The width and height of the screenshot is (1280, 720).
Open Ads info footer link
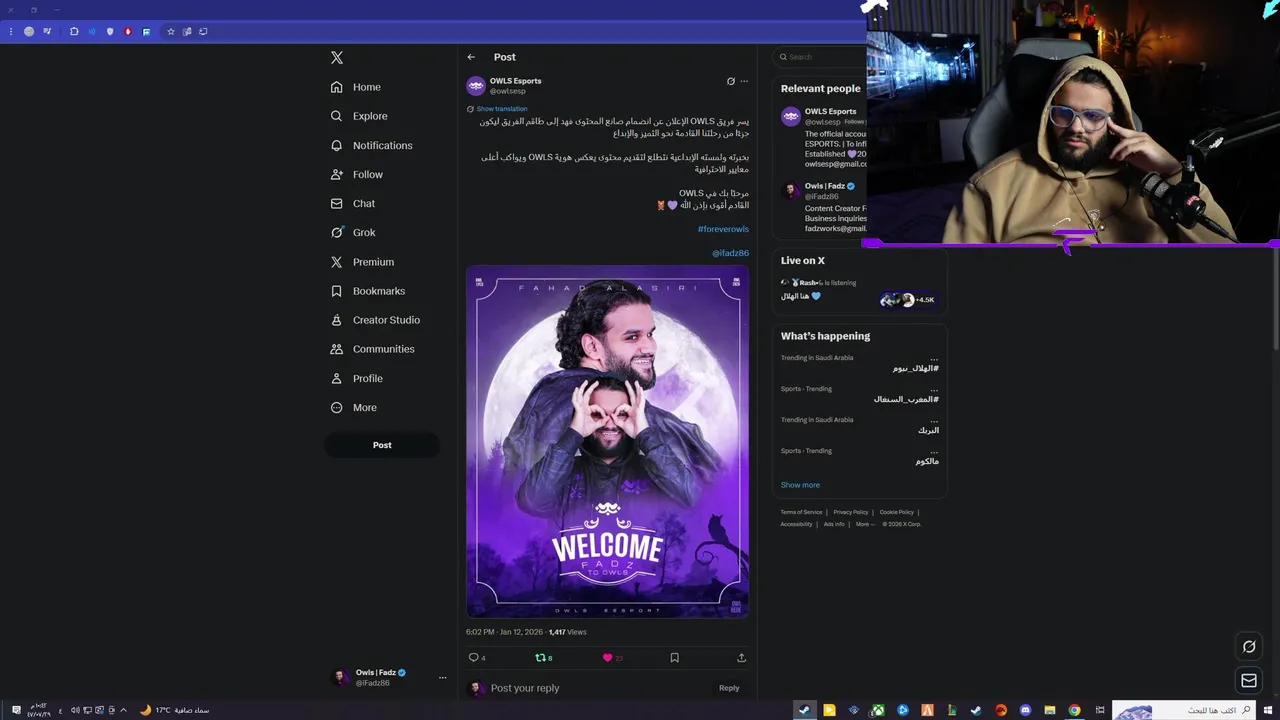pyautogui.click(x=834, y=524)
